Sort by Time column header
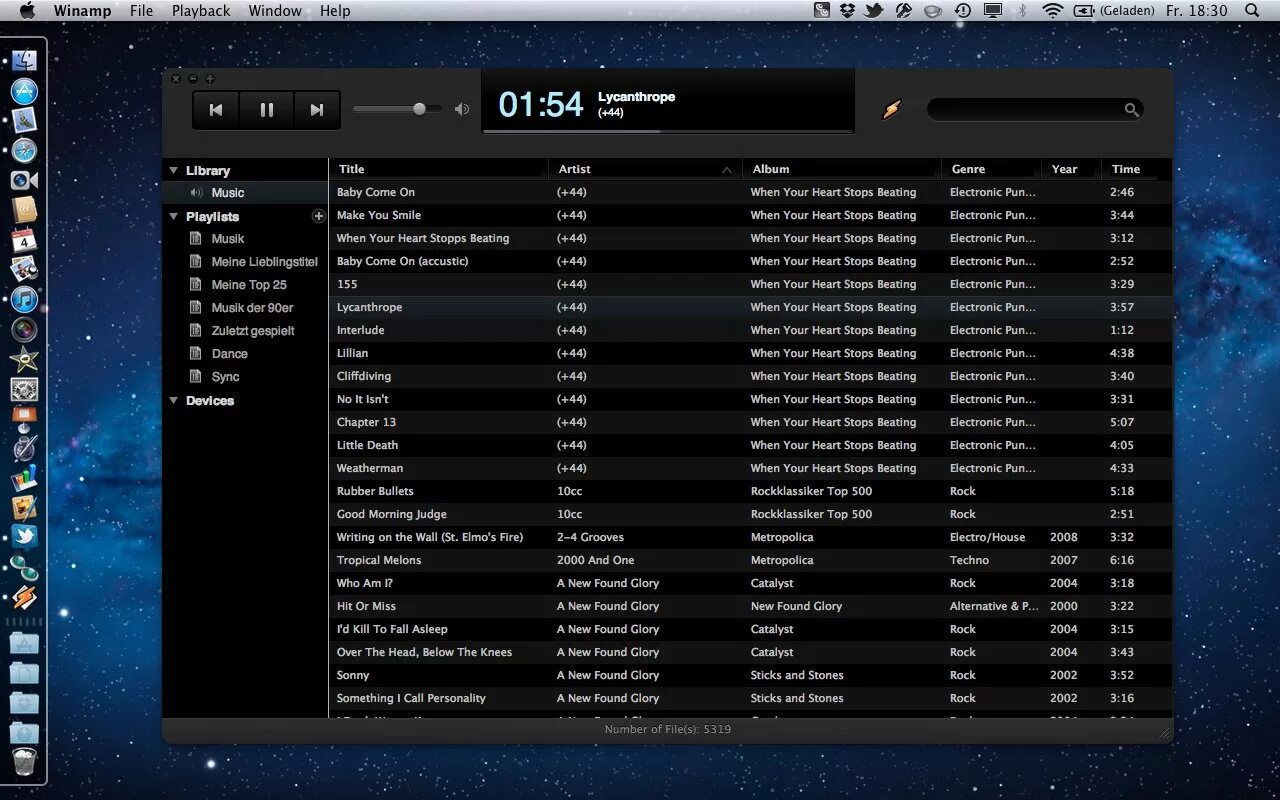 click(x=1136, y=169)
